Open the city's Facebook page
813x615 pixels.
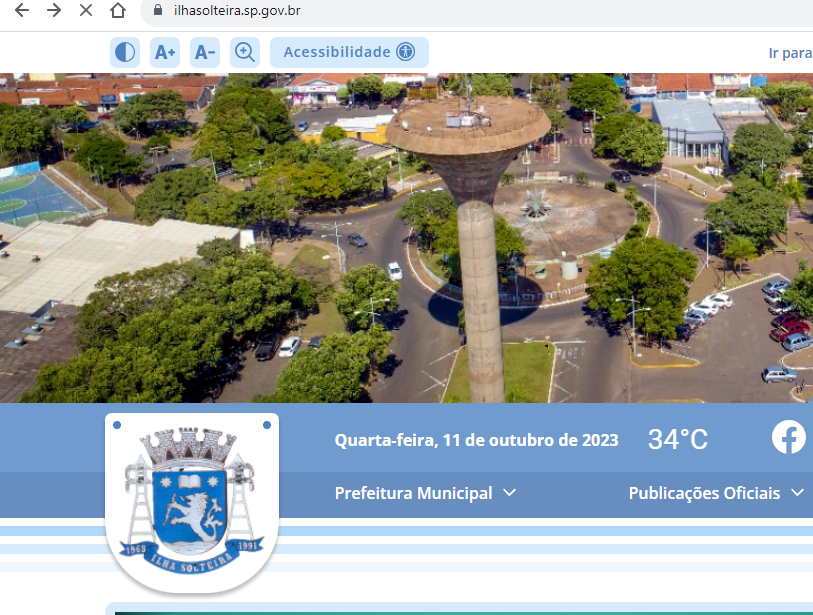tap(788, 438)
